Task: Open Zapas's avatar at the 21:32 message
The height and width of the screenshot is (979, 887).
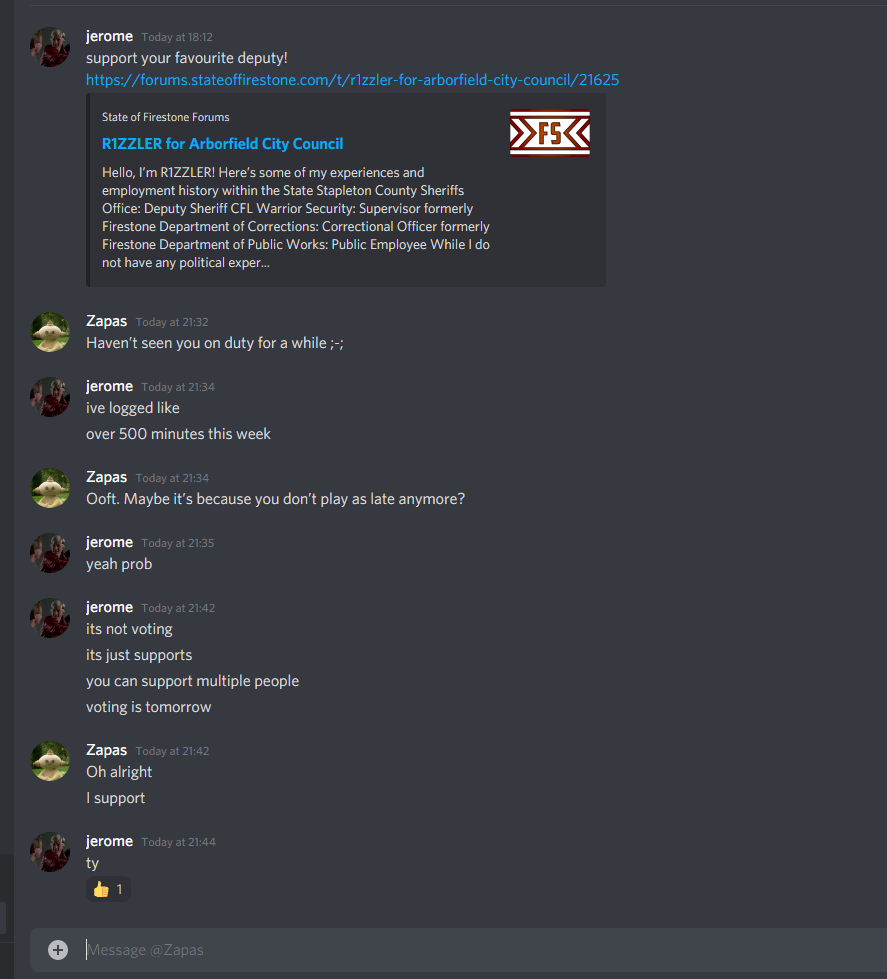Action: pyautogui.click(x=50, y=332)
